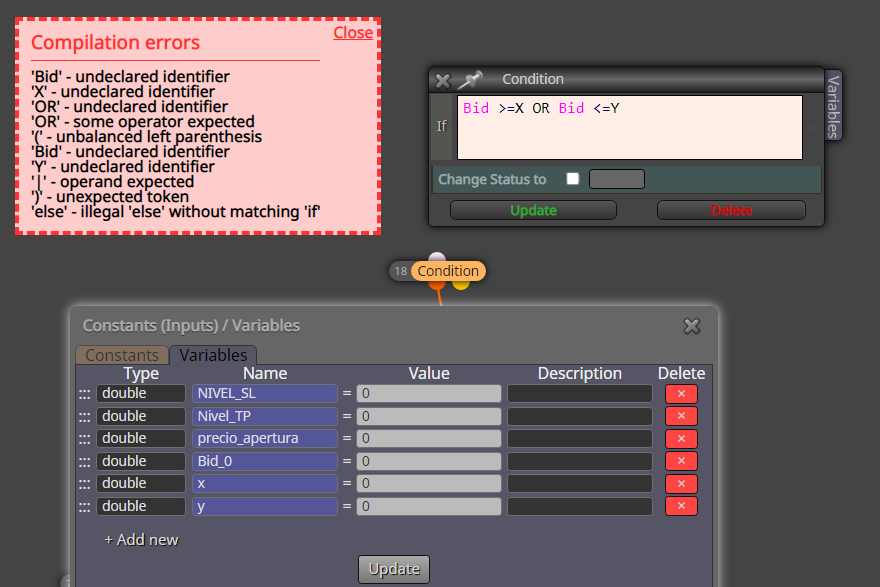Add new variable row
The width and height of the screenshot is (880, 587).
(x=141, y=540)
